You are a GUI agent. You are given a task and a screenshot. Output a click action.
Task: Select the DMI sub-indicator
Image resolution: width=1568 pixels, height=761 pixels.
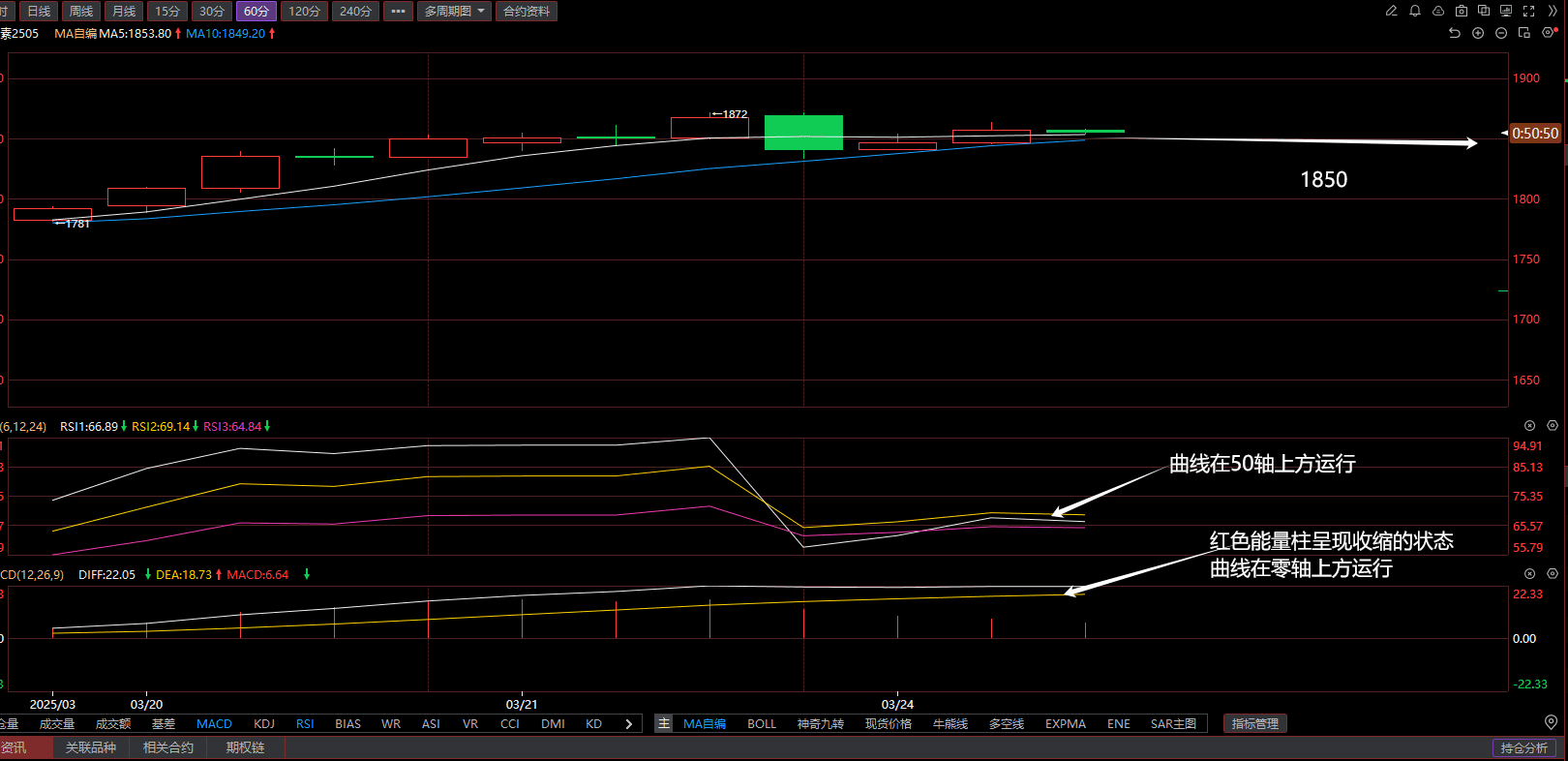coord(553,723)
